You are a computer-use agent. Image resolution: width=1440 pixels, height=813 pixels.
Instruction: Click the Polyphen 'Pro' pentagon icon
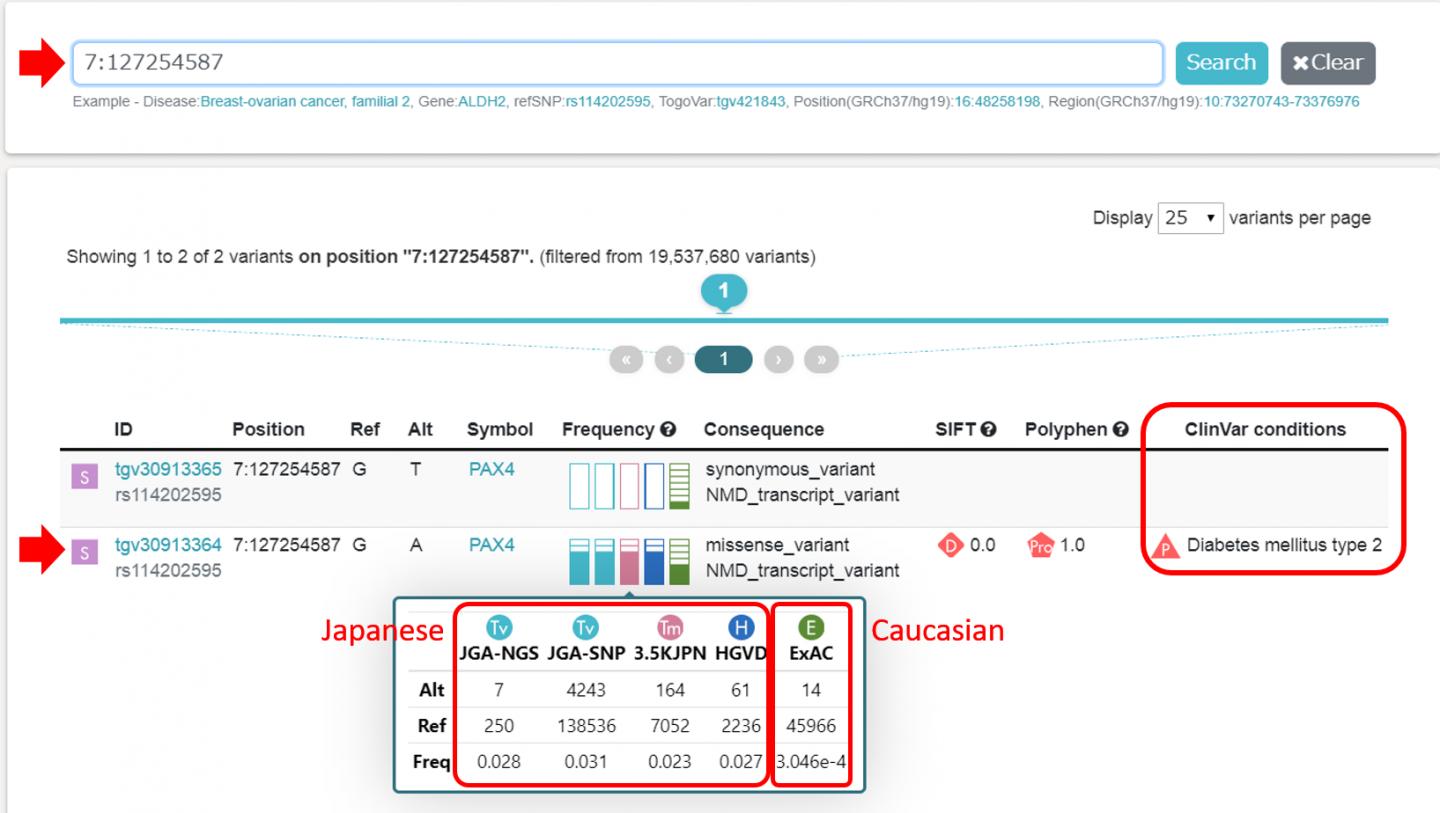tap(1041, 547)
